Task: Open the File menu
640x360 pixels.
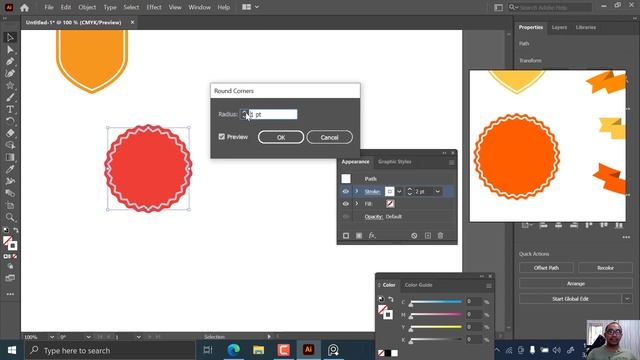Action: [x=49, y=7]
